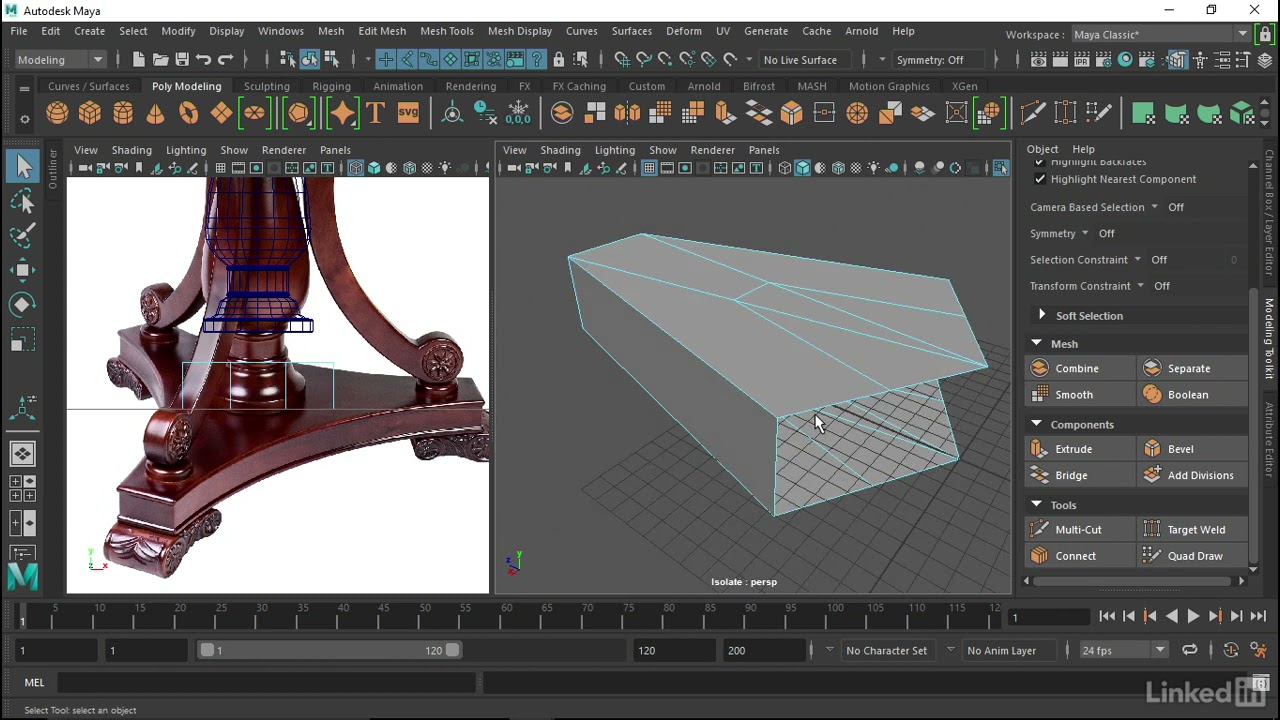Open the Deform menu
This screenshot has width=1280, height=720.
(683, 31)
